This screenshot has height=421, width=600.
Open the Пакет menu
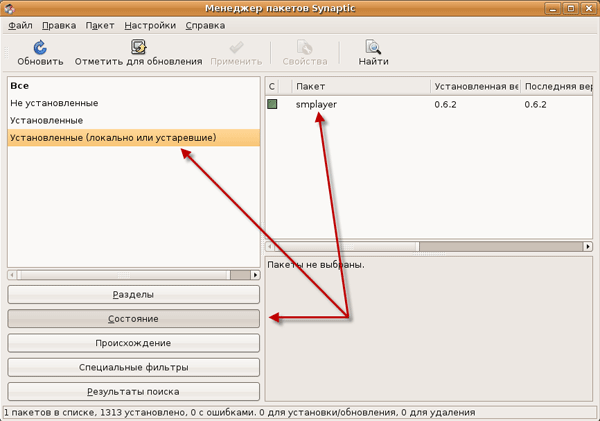100,25
